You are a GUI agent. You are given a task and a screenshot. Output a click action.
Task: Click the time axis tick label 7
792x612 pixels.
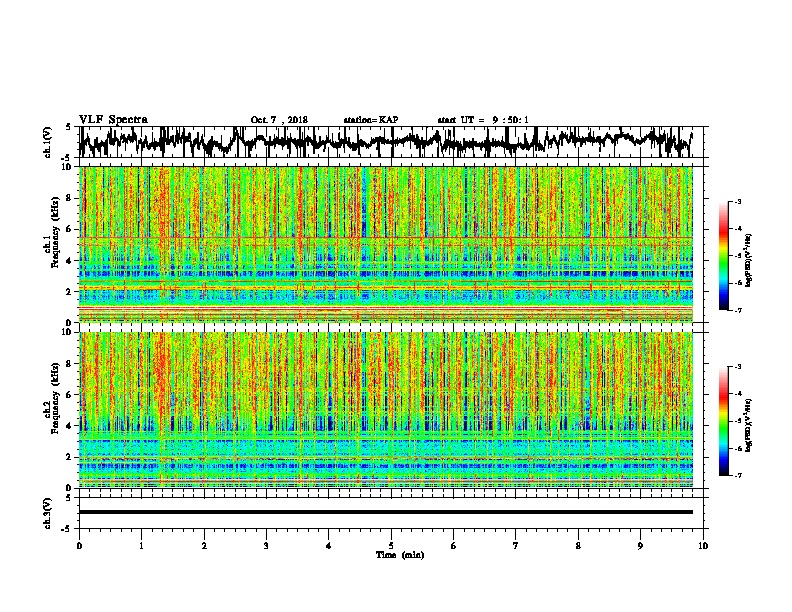(x=516, y=546)
